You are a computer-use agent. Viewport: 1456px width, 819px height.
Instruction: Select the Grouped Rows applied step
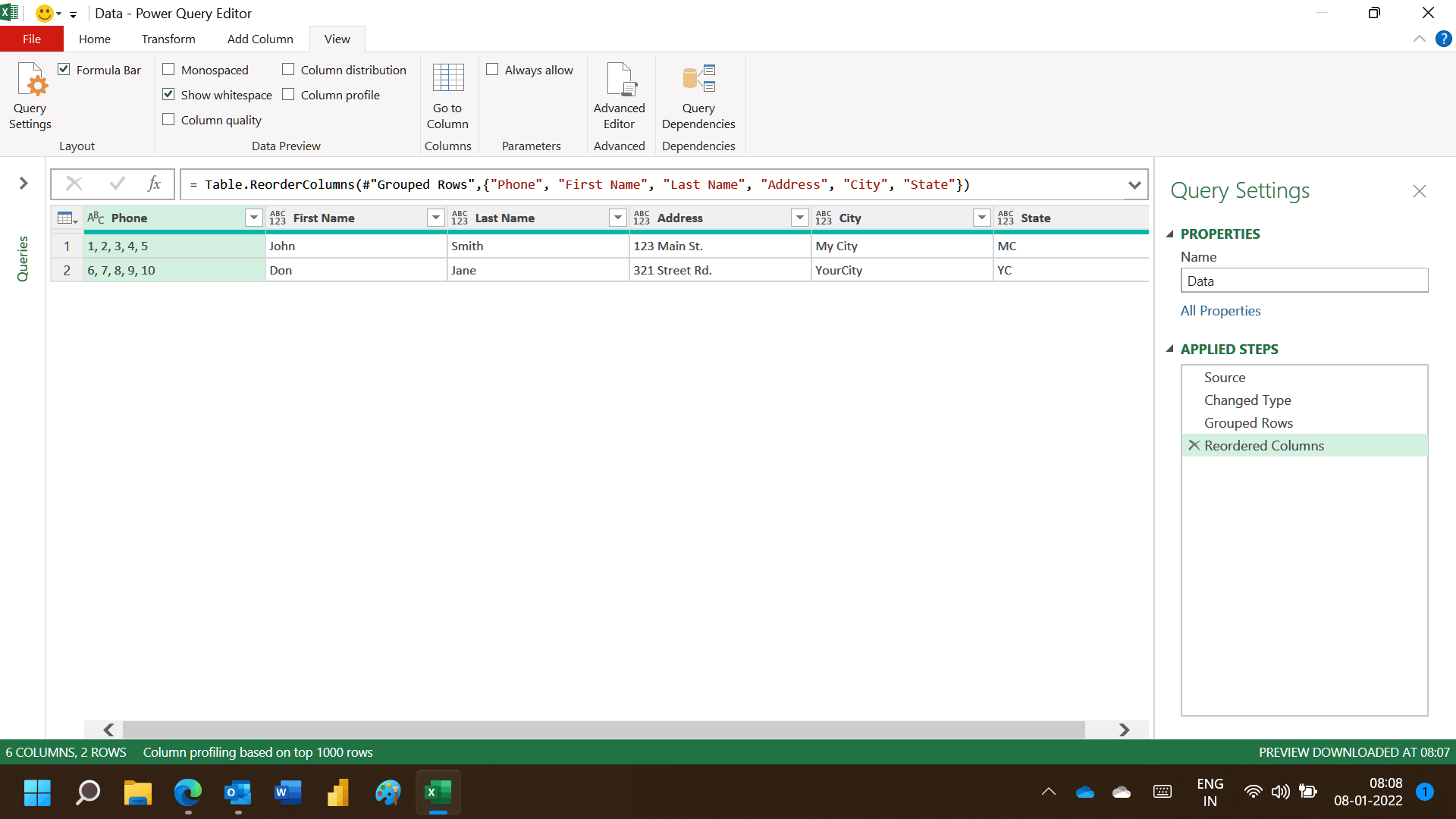pos(1248,422)
